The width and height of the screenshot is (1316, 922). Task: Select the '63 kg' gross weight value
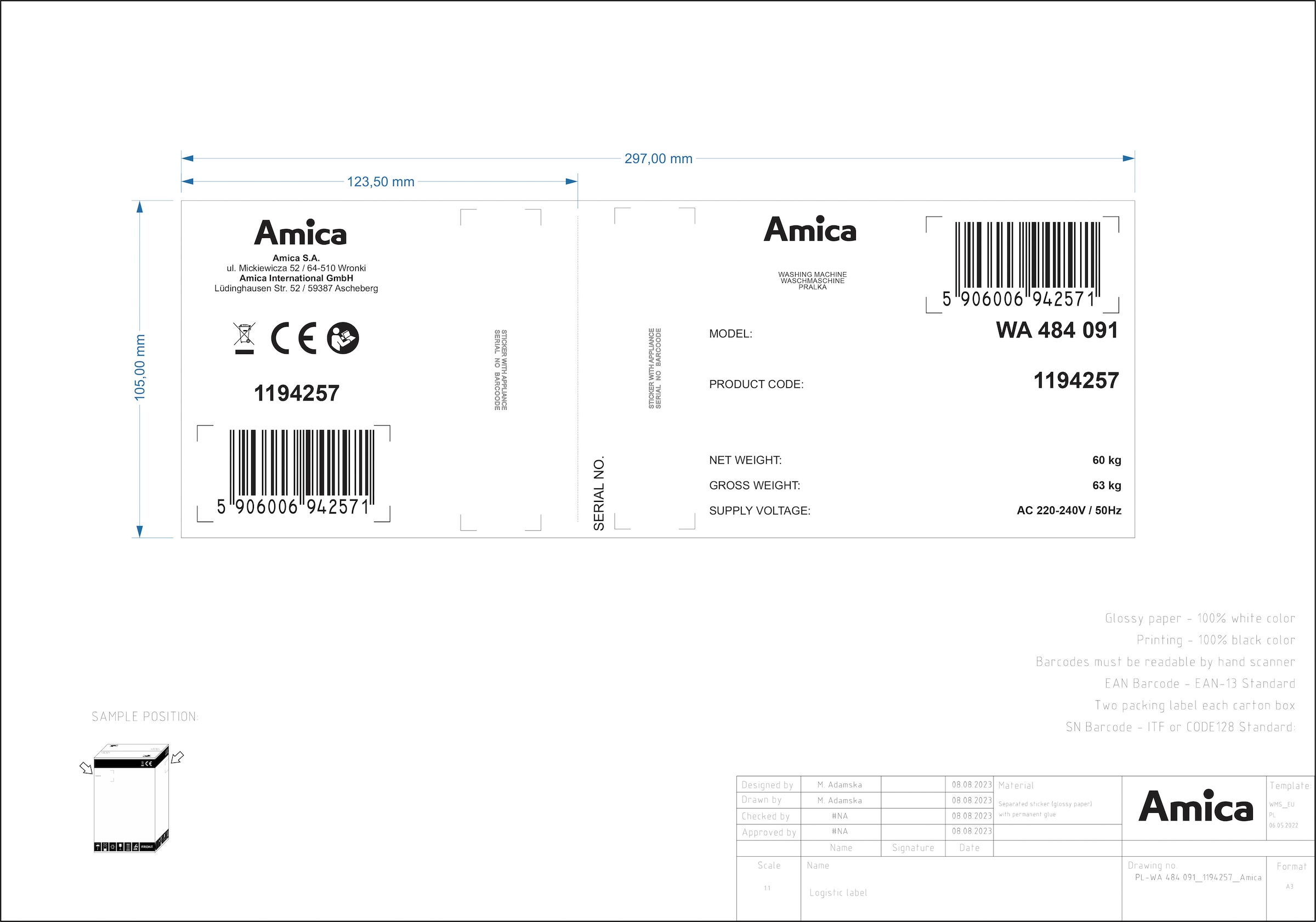[x=1106, y=485]
